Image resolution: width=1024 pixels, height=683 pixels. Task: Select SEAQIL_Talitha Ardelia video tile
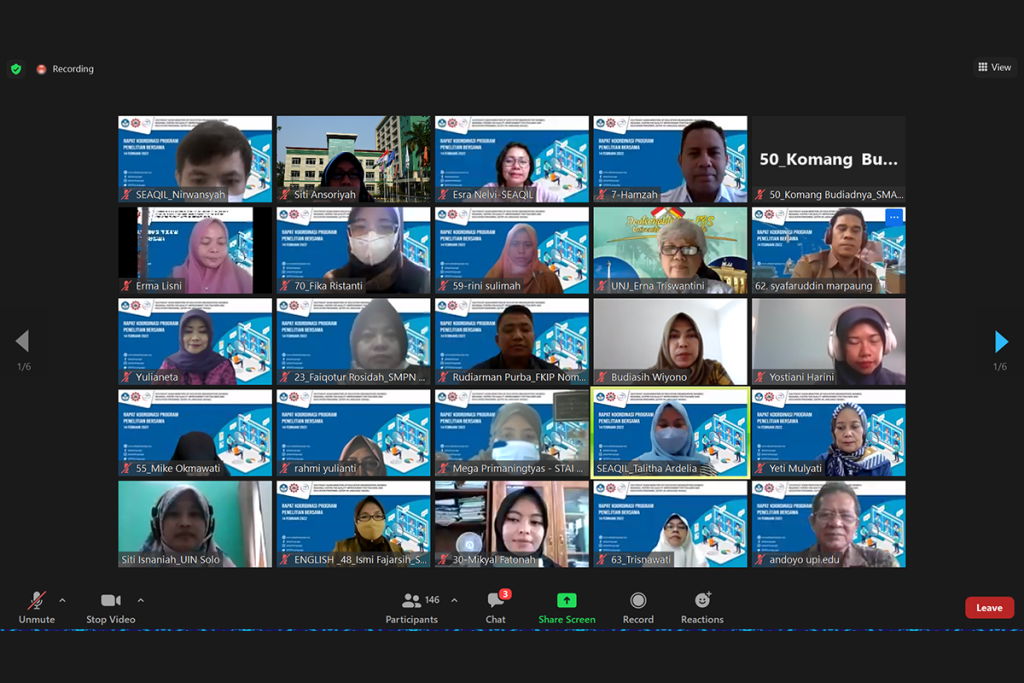(x=669, y=432)
